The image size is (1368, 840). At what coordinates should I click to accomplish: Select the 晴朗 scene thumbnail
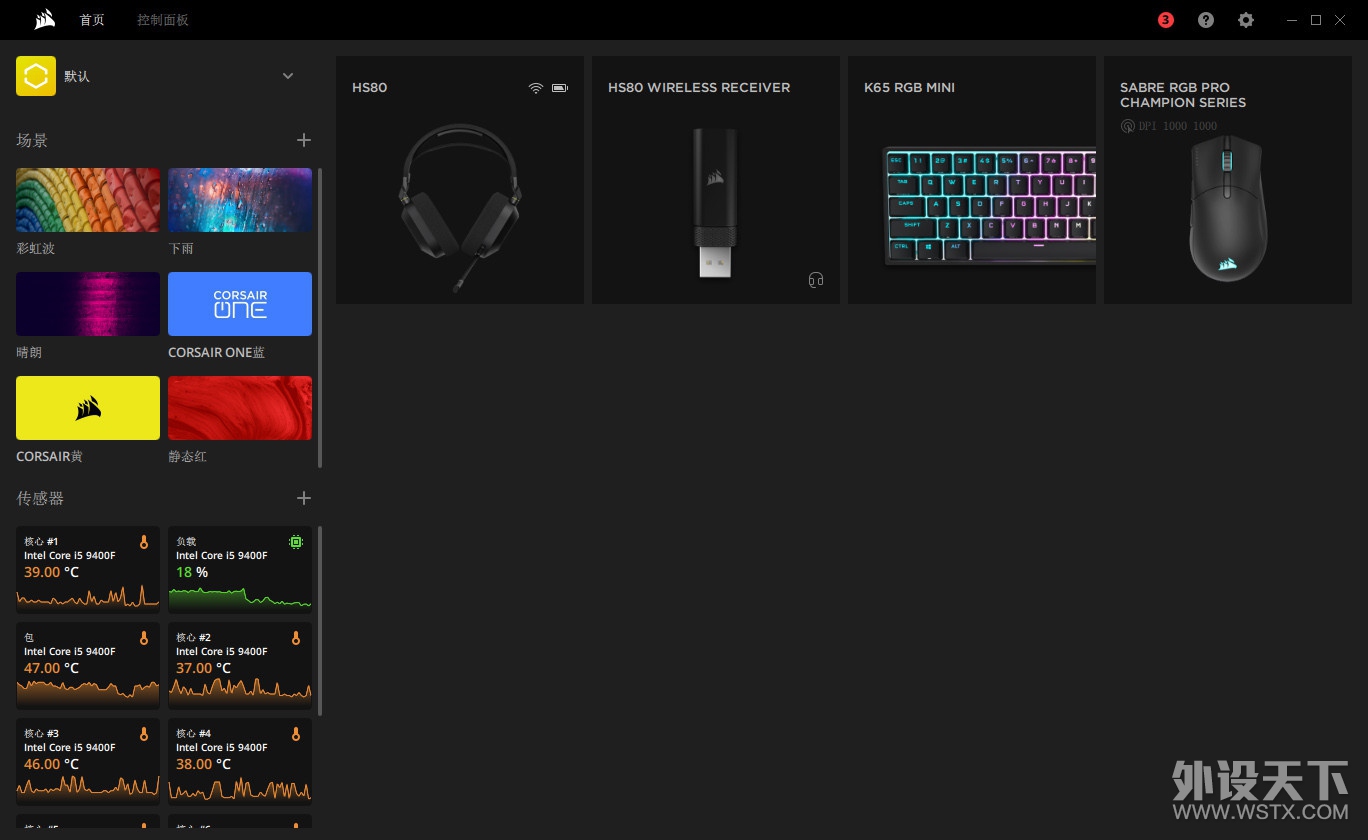pyautogui.click(x=88, y=304)
